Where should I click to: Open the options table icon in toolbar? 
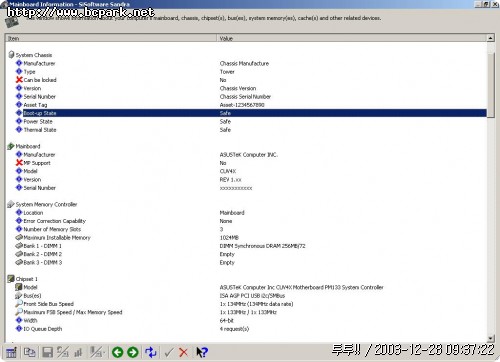coord(11,352)
